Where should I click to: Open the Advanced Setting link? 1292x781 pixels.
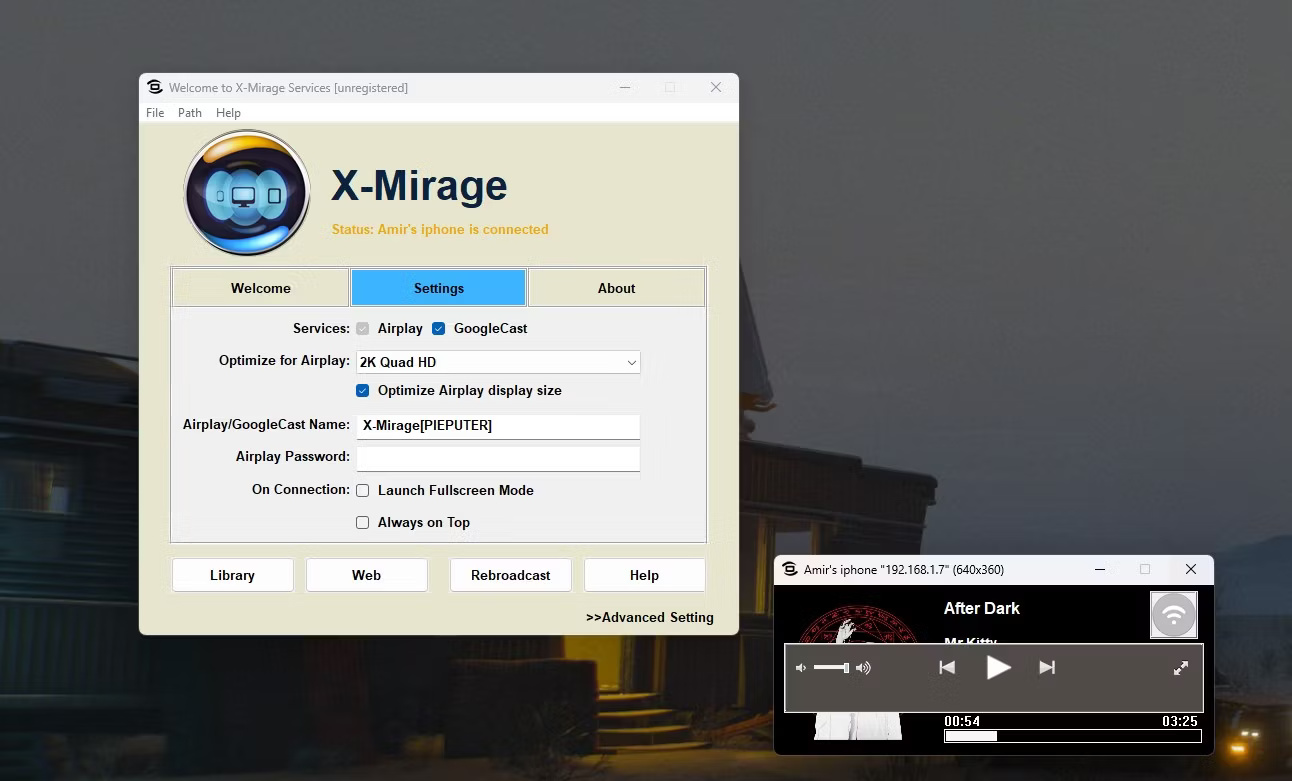click(650, 617)
